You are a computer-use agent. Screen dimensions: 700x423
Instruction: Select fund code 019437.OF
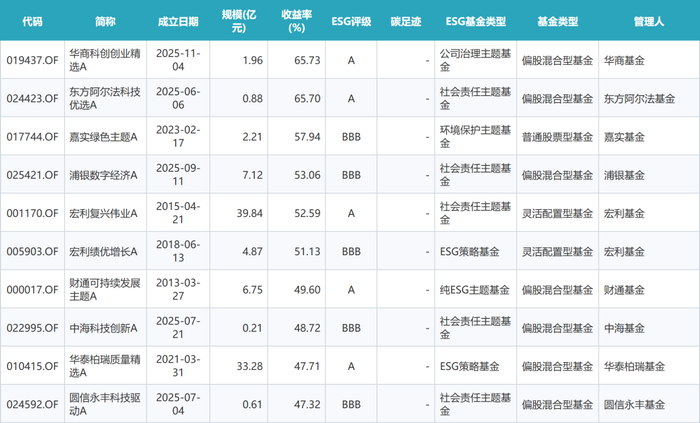[x=32, y=60]
